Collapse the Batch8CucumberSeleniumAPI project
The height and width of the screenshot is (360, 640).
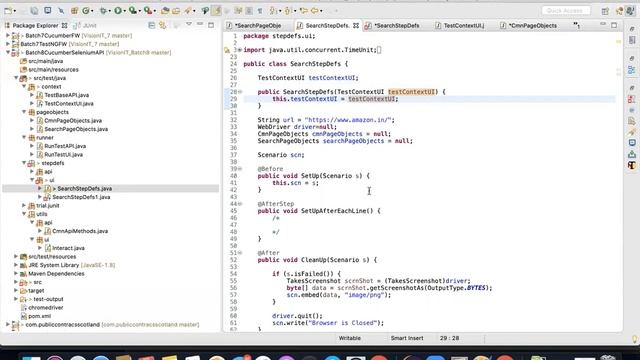(x=7, y=52)
